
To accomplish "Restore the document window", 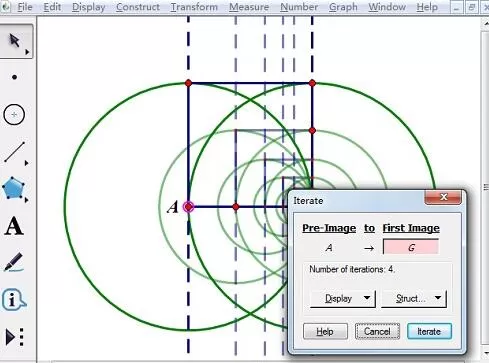I will (x=471, y=7).
